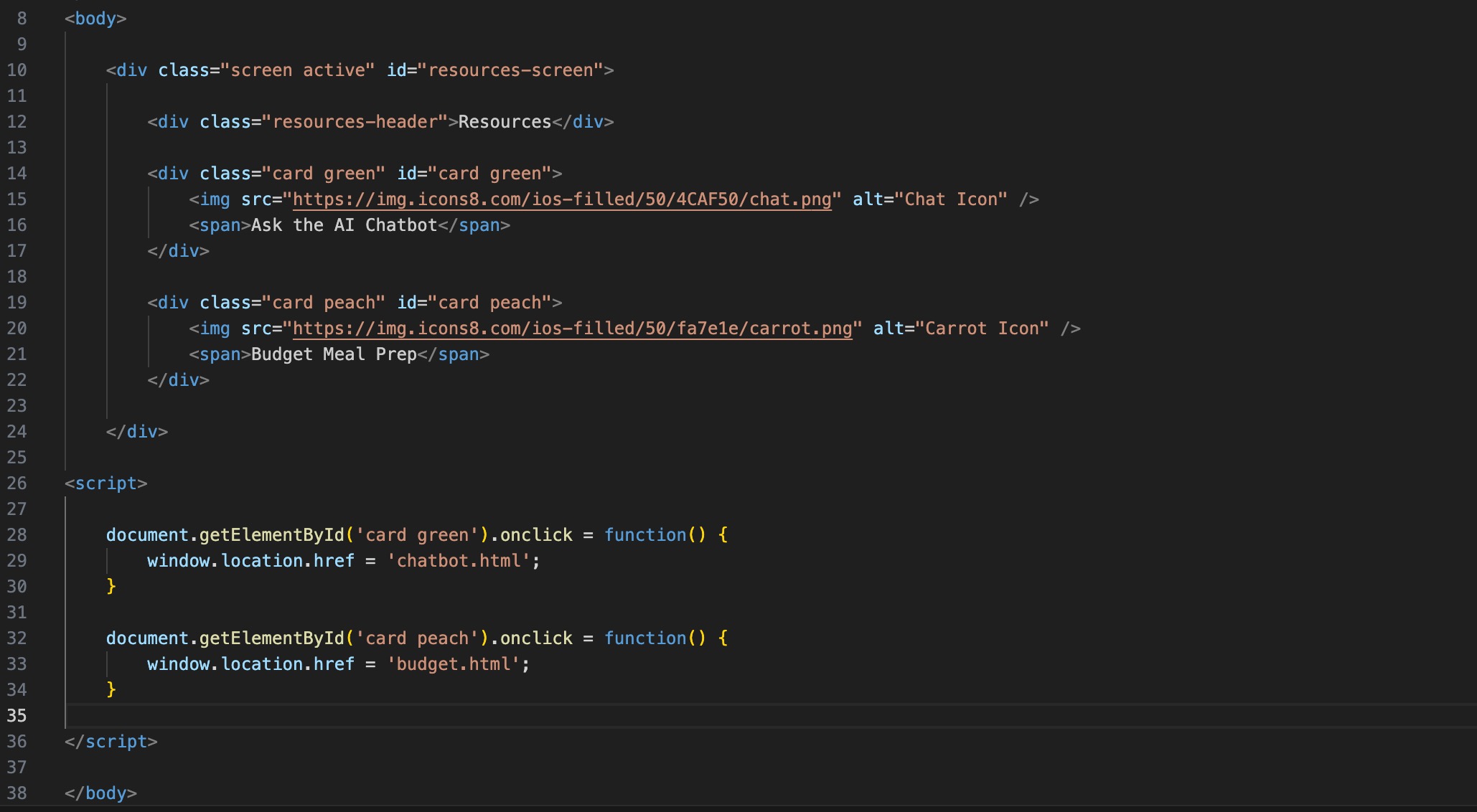Click 'chatbot.html' string in the script
The height and width of the screenshot is (812, 1477).
click(459, 561)
